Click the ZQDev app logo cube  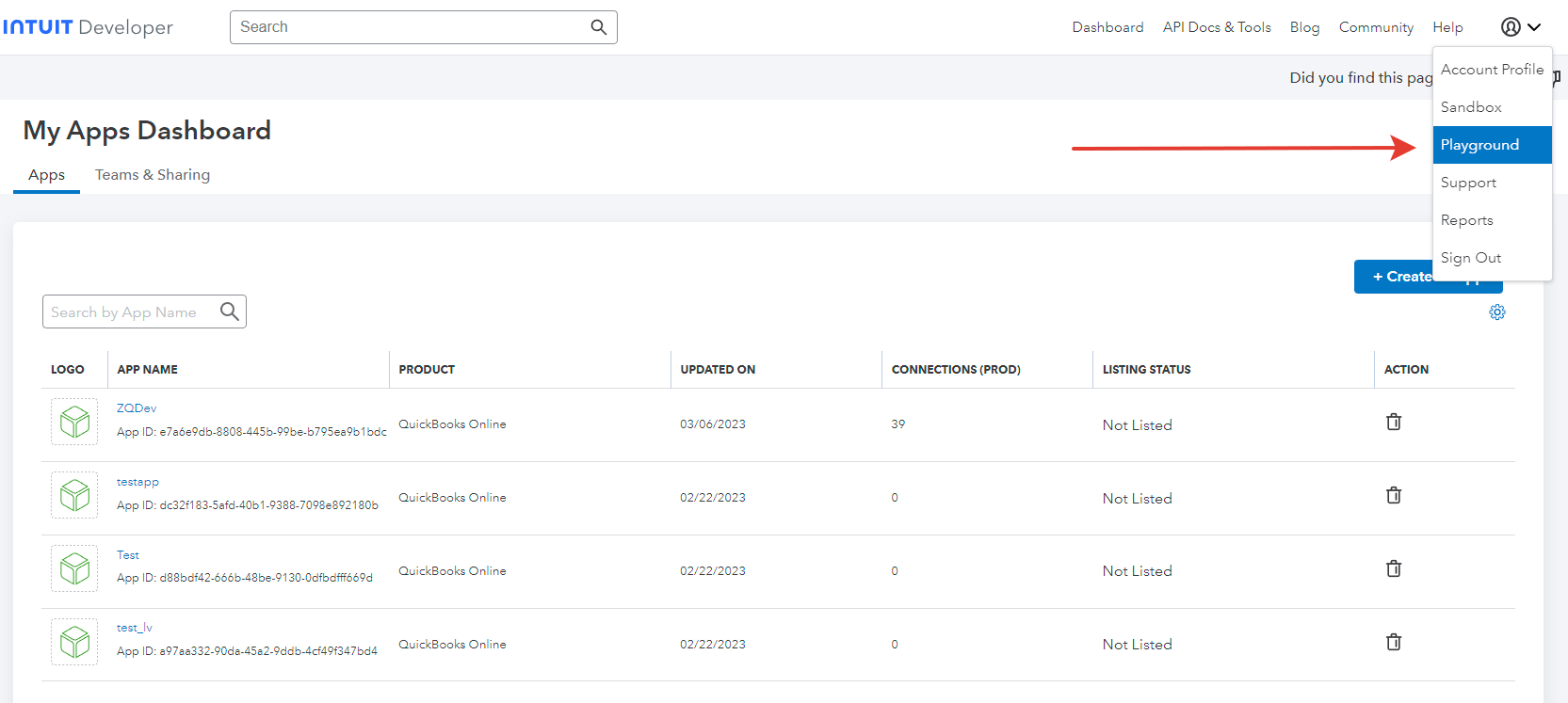pos(74,422)
